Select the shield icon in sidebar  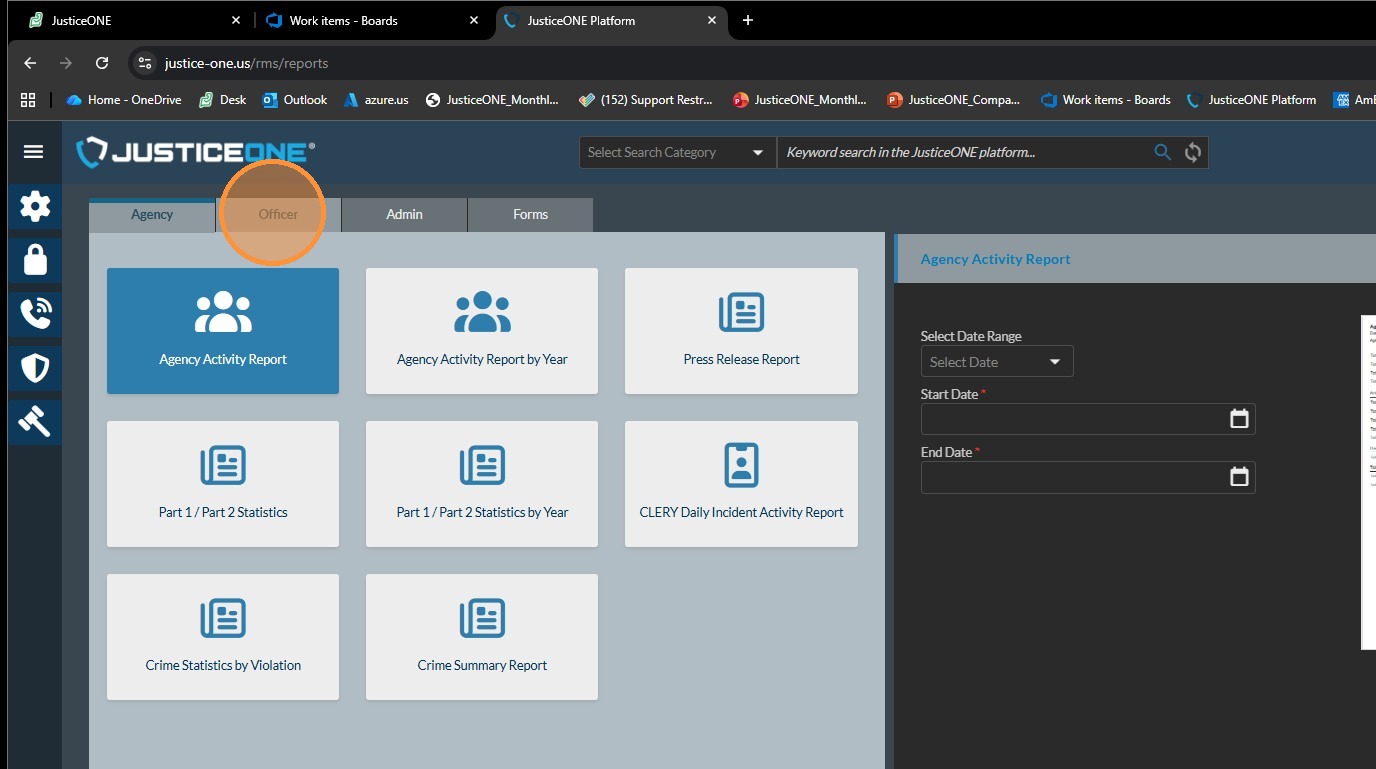pyautogui.click(x=35, y=368)
